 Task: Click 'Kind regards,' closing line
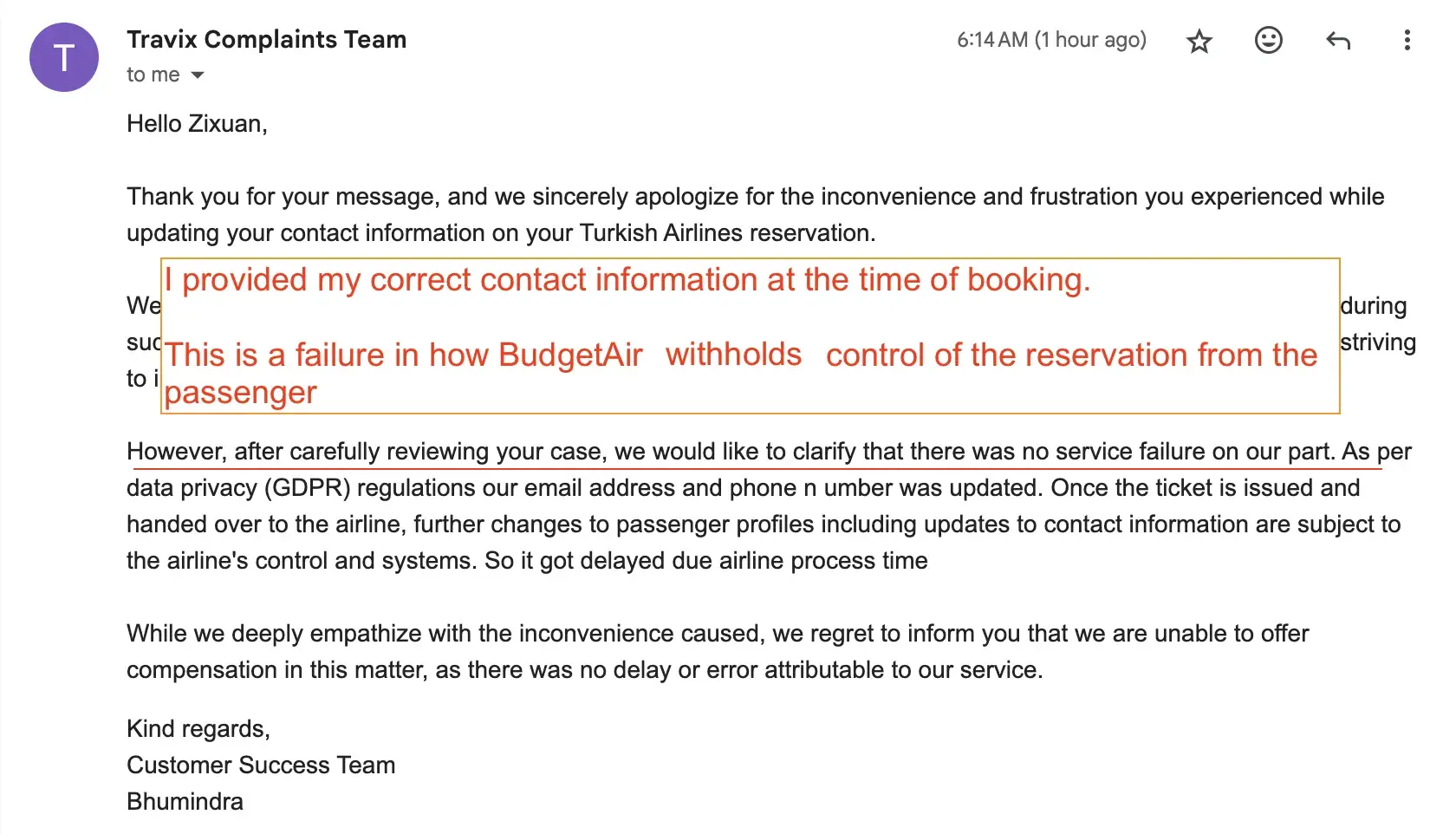(198, 729)
